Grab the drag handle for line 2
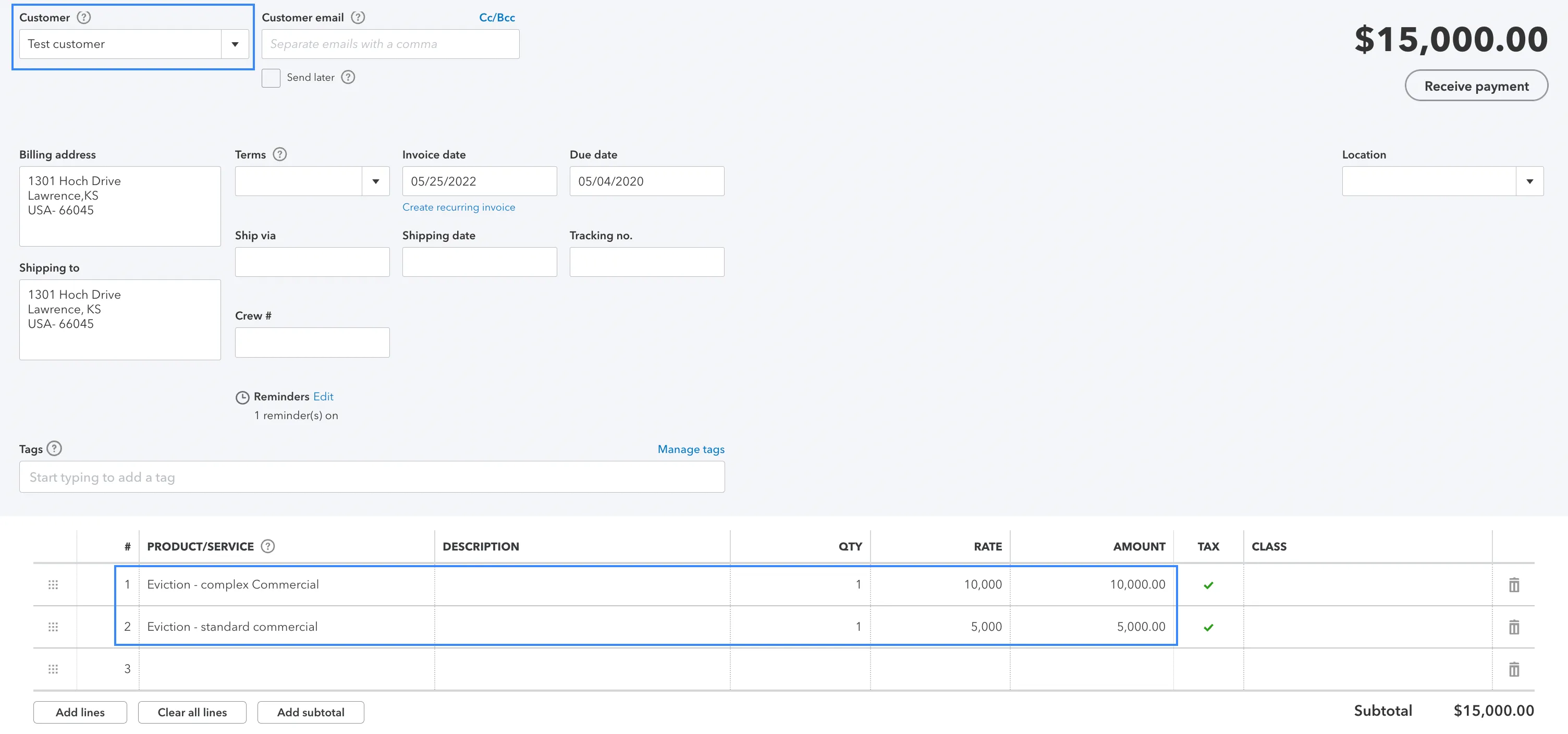 coord(53,626)
